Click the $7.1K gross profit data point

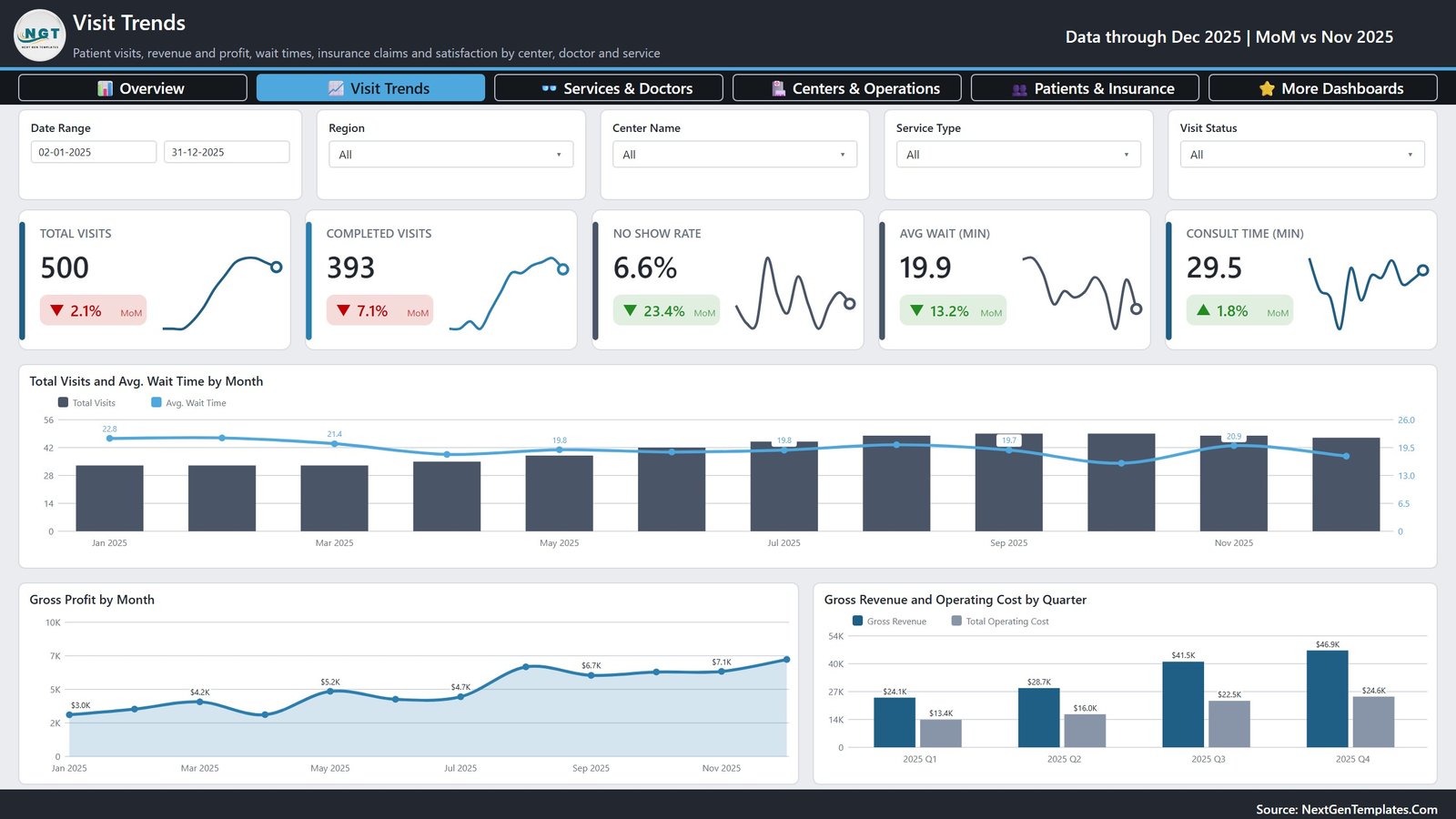(722, 672)
